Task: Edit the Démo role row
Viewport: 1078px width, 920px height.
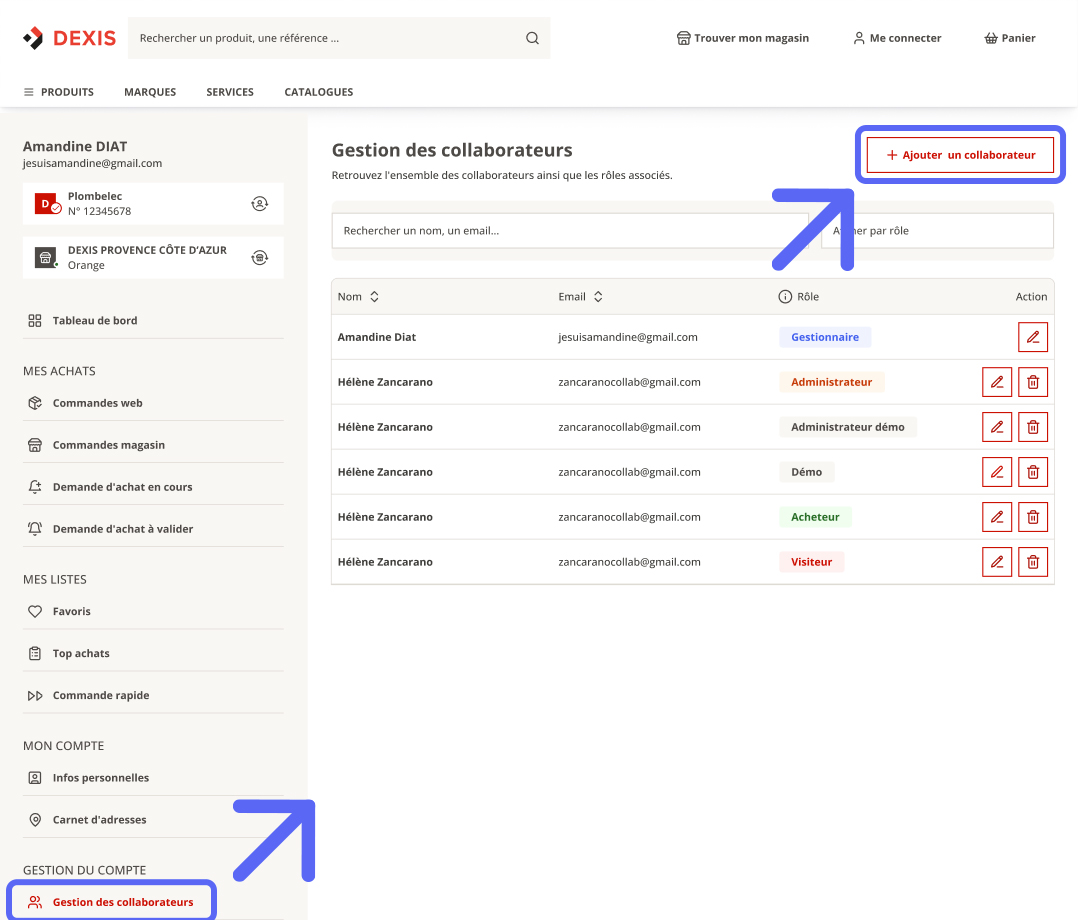Action: [997, 472]
